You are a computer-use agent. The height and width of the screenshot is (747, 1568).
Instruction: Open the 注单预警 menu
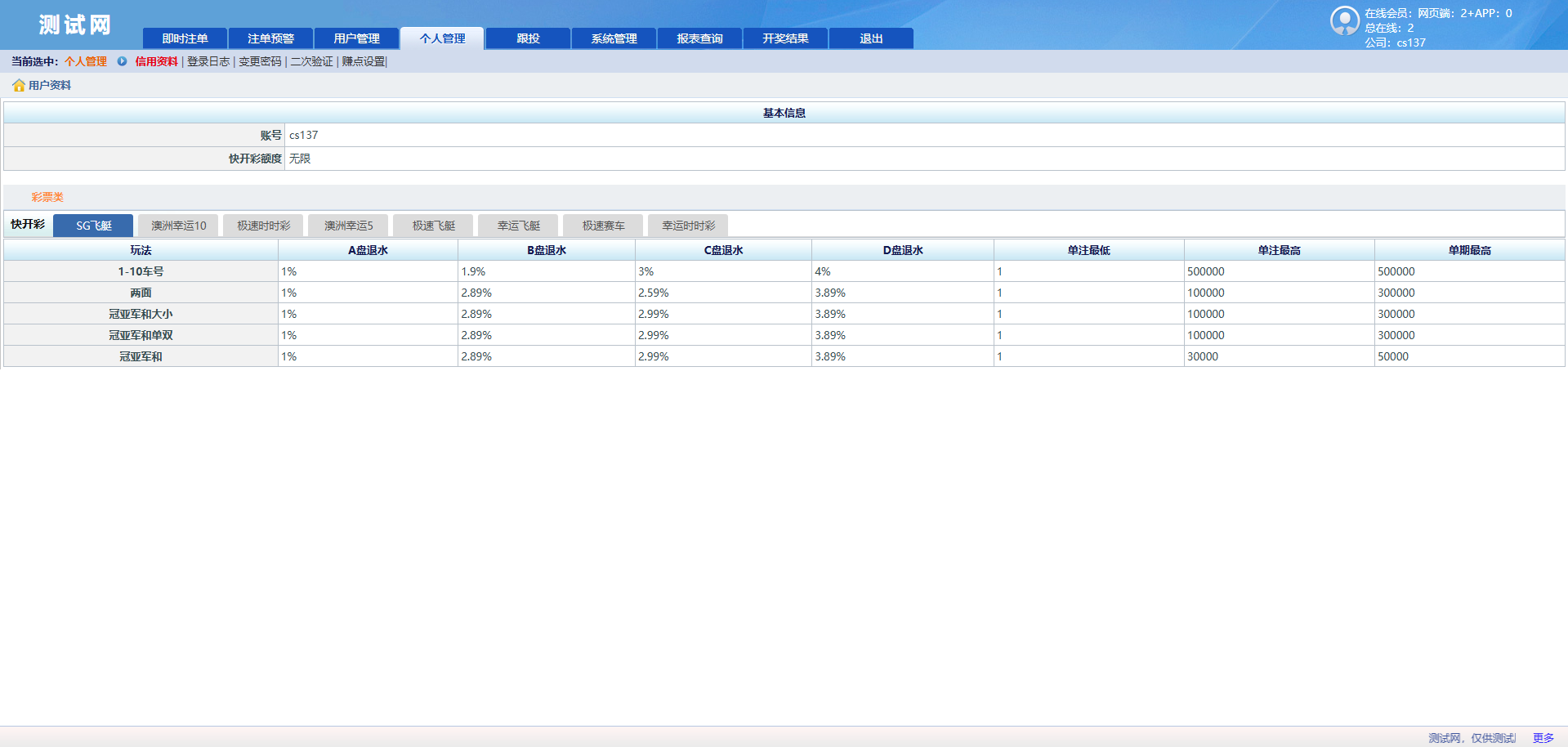coord(270,38)
